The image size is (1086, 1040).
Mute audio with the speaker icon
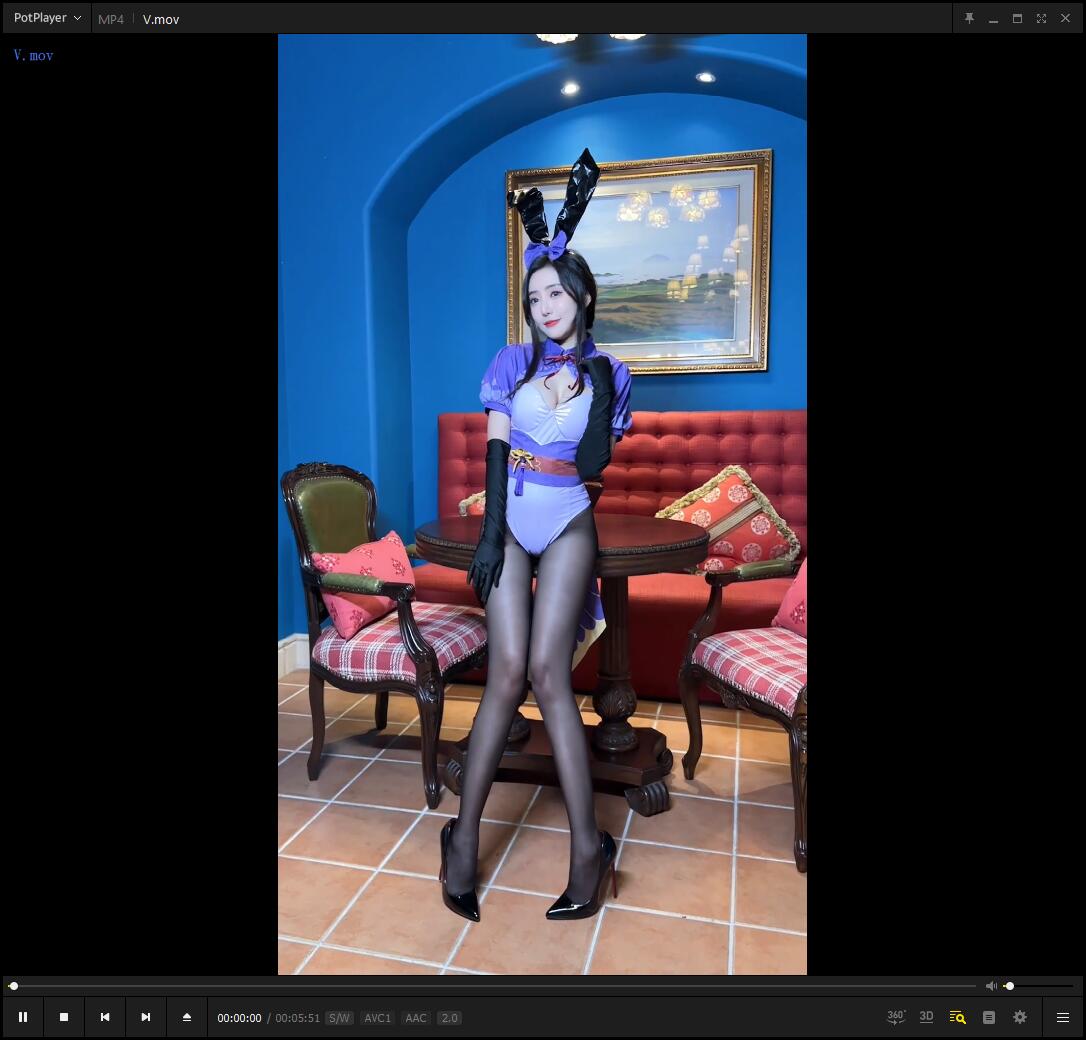pos(991,985)
